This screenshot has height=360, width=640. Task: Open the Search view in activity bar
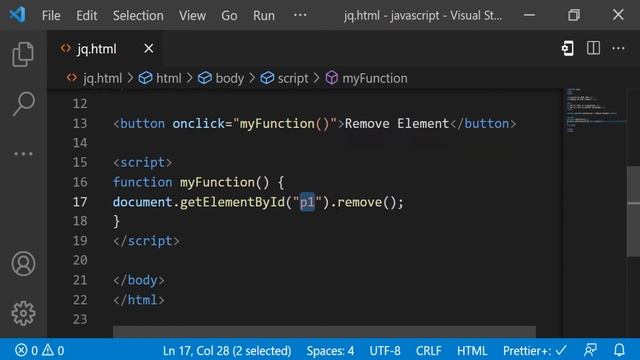pos(23,104)
